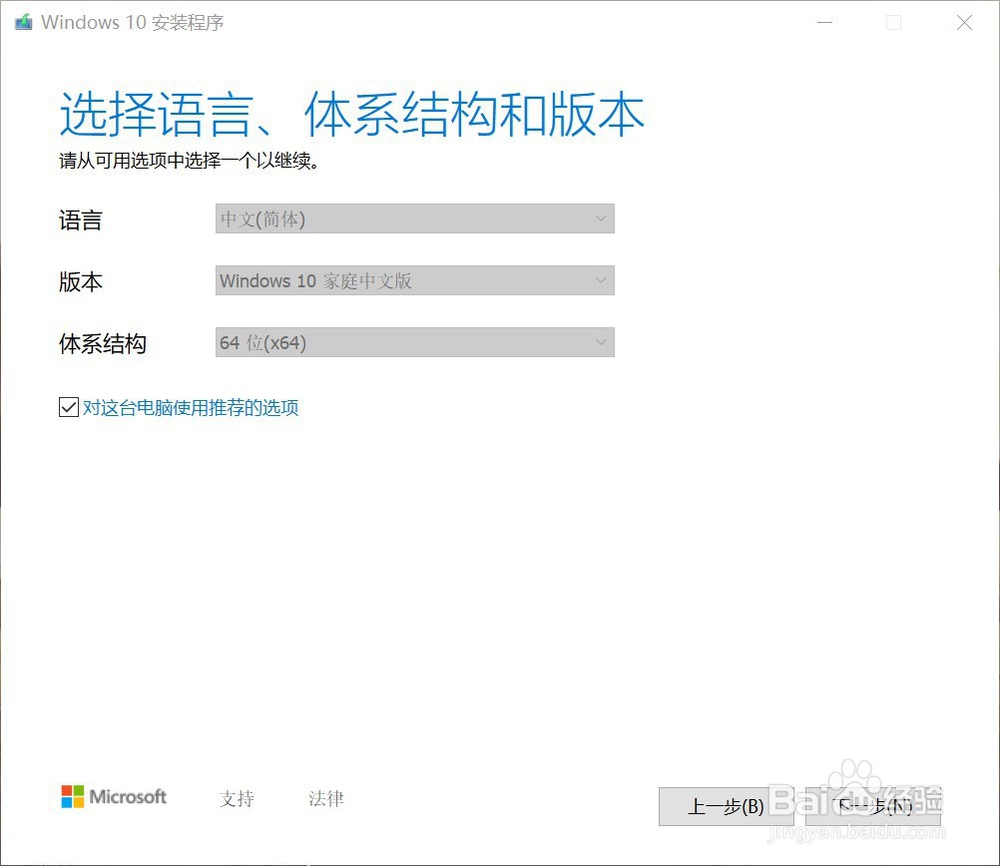Select the 法律 menu link

[325, 798]
